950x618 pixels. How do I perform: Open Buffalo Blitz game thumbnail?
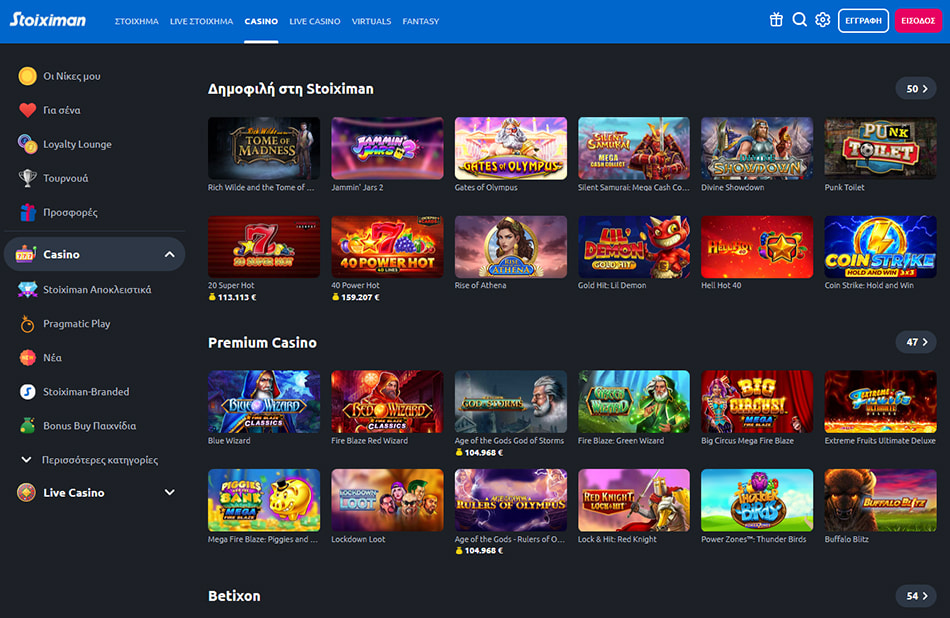pyautogui.click(x=880, y=500)
